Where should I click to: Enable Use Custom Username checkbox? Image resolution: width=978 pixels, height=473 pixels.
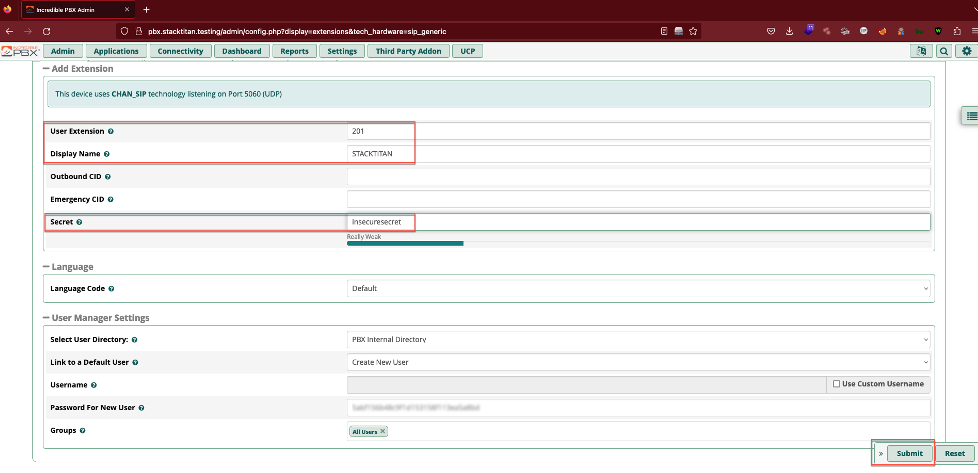tap(836, 384)
